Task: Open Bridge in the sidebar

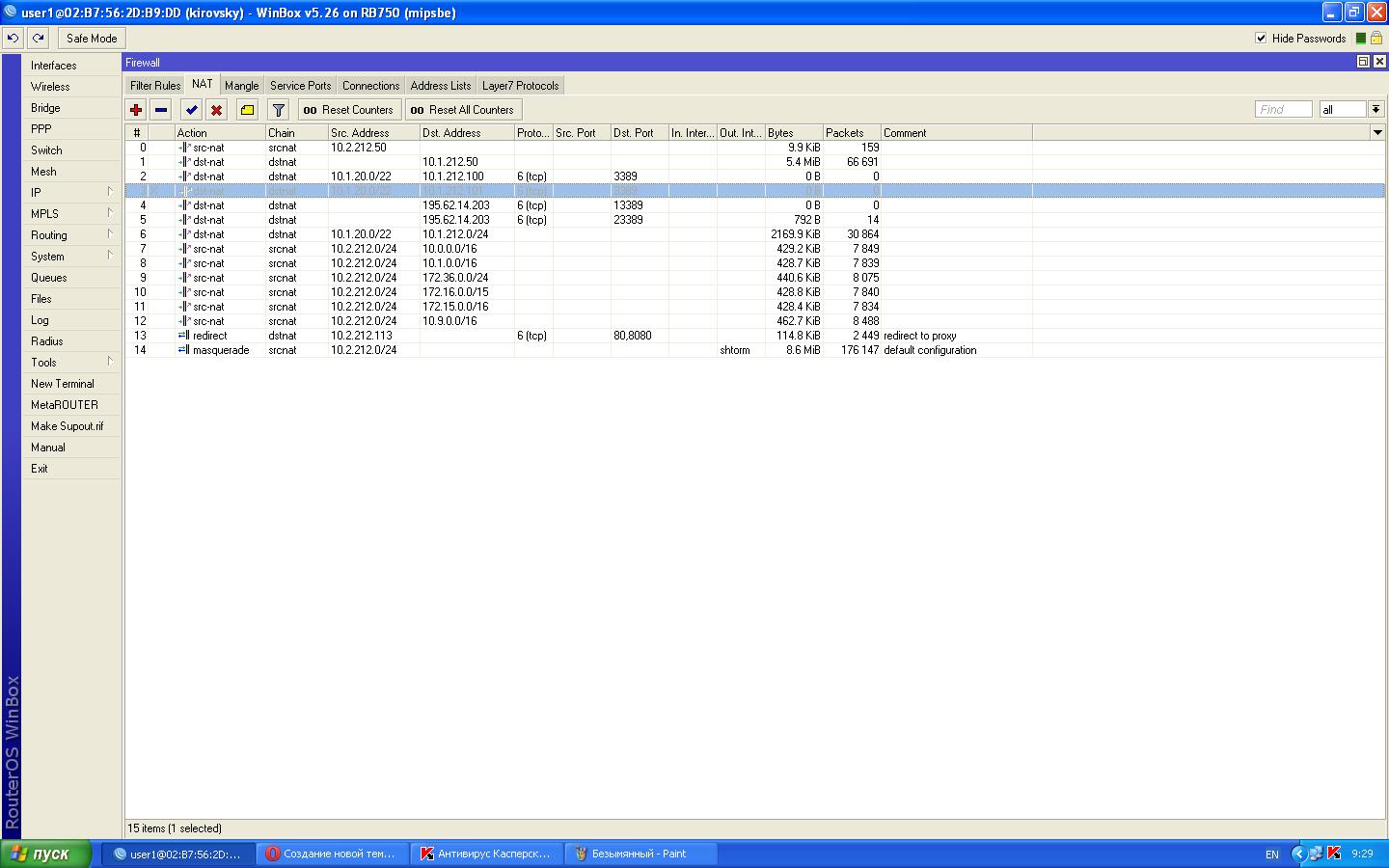Action: [72, 108]
